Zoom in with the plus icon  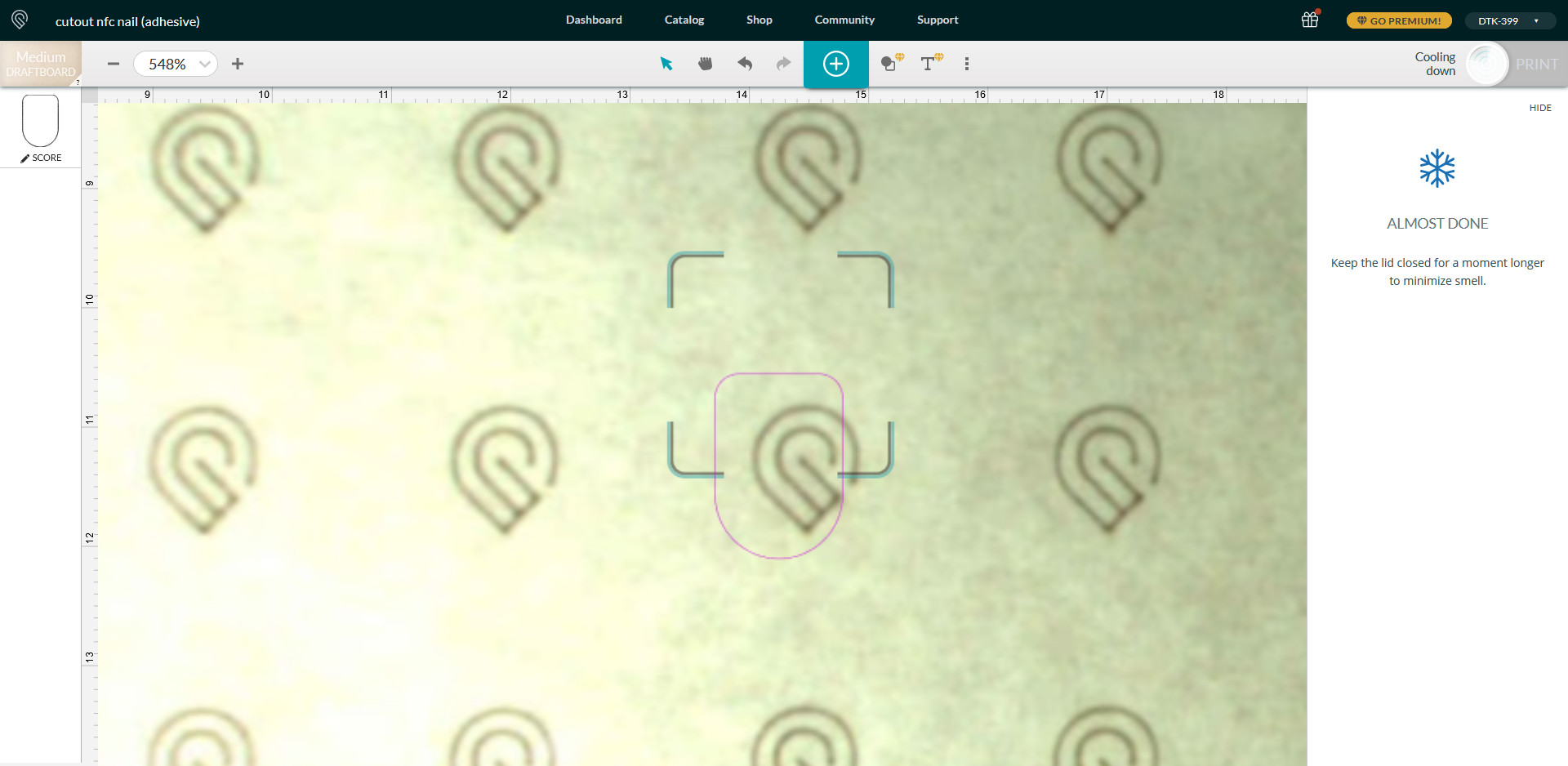point(238,64)
